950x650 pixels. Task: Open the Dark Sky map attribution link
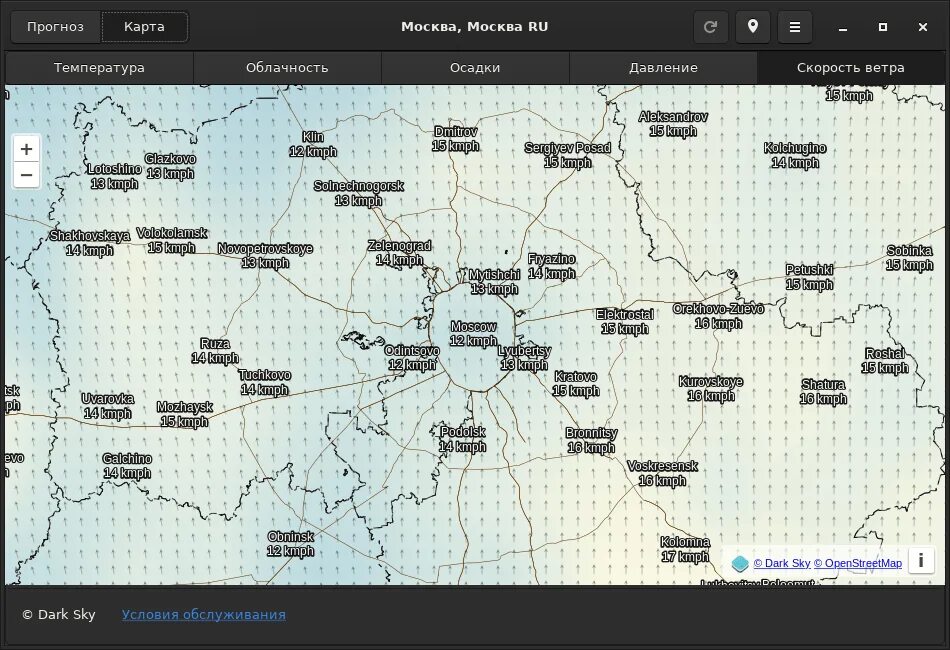[782, 563]
